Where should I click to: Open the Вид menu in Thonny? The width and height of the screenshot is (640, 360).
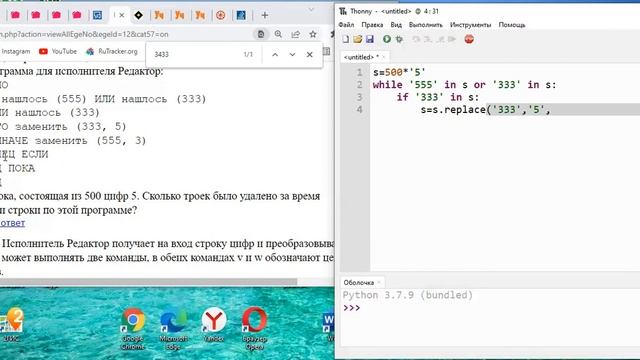[x=396, y=25]
